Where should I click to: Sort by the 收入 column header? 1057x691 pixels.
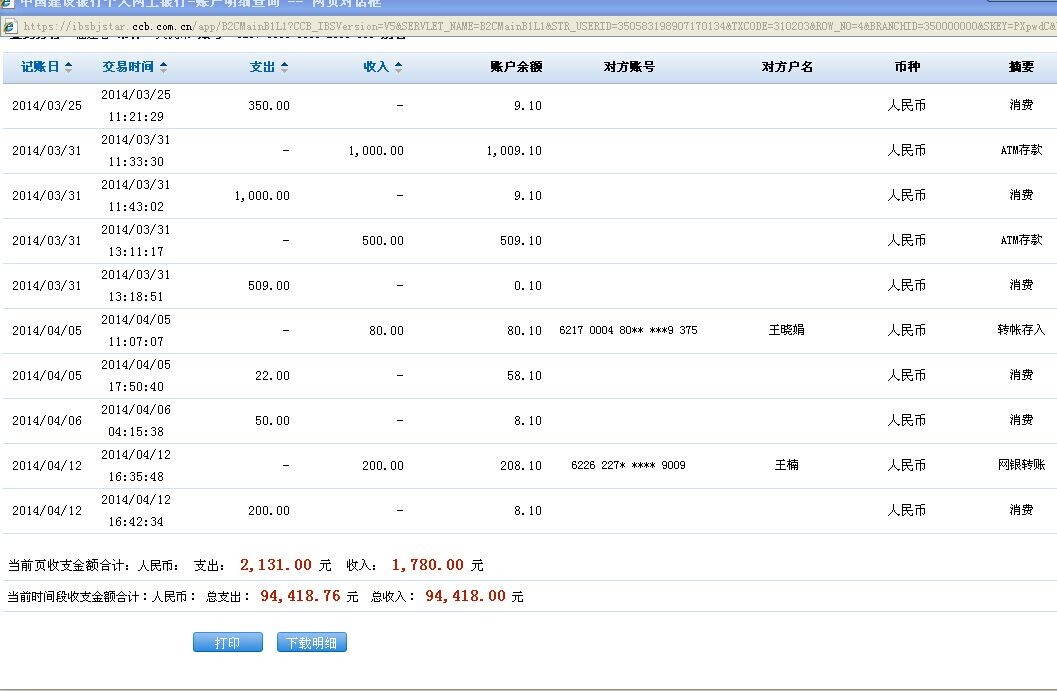tap(376, 67)
